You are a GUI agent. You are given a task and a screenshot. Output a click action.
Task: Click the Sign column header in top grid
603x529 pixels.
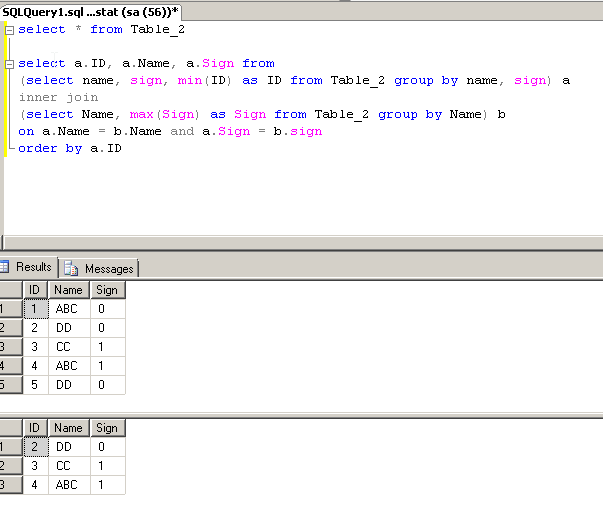107,290
